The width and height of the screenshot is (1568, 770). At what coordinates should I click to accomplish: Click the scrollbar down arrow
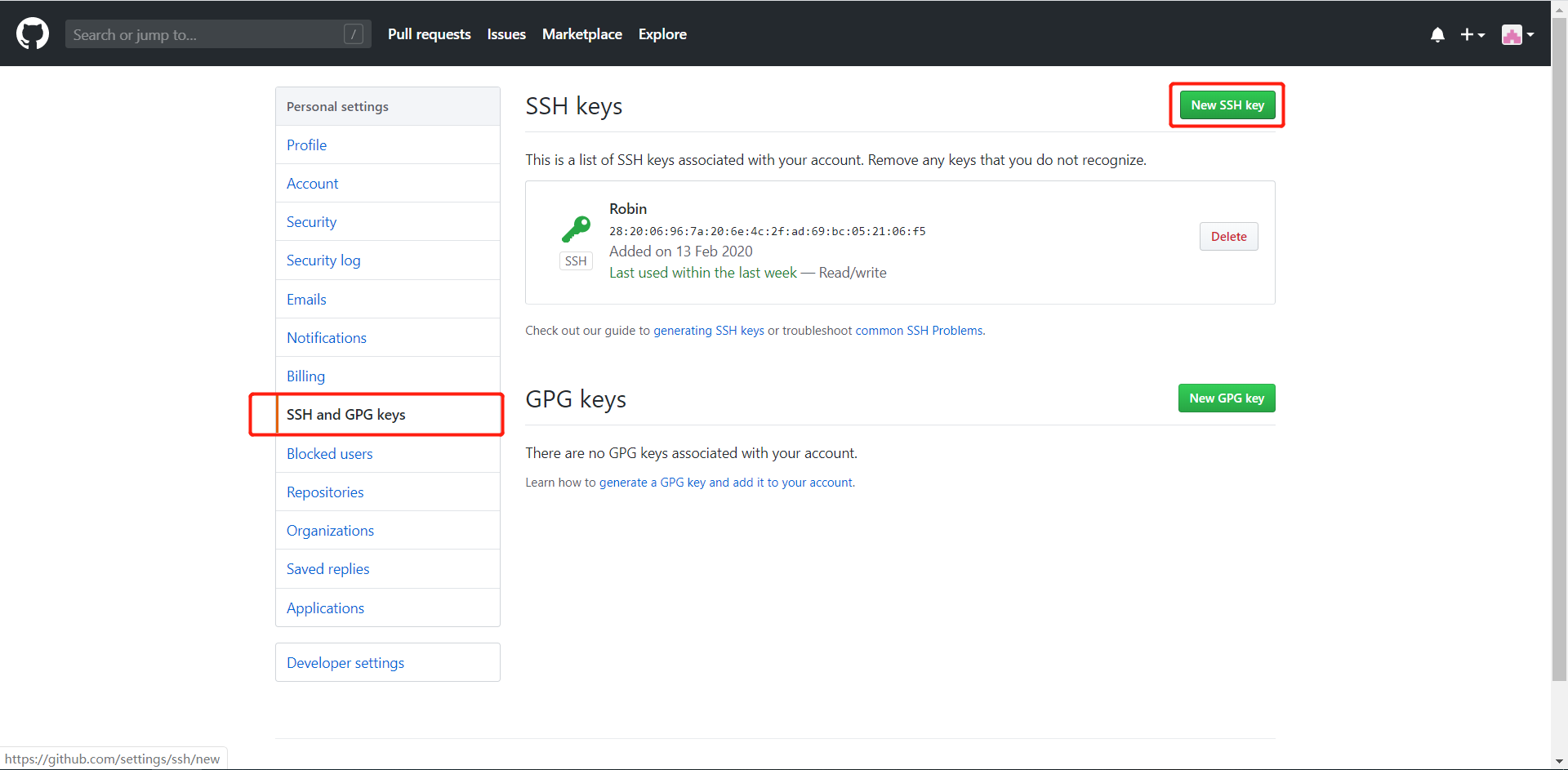(1559, 762)
